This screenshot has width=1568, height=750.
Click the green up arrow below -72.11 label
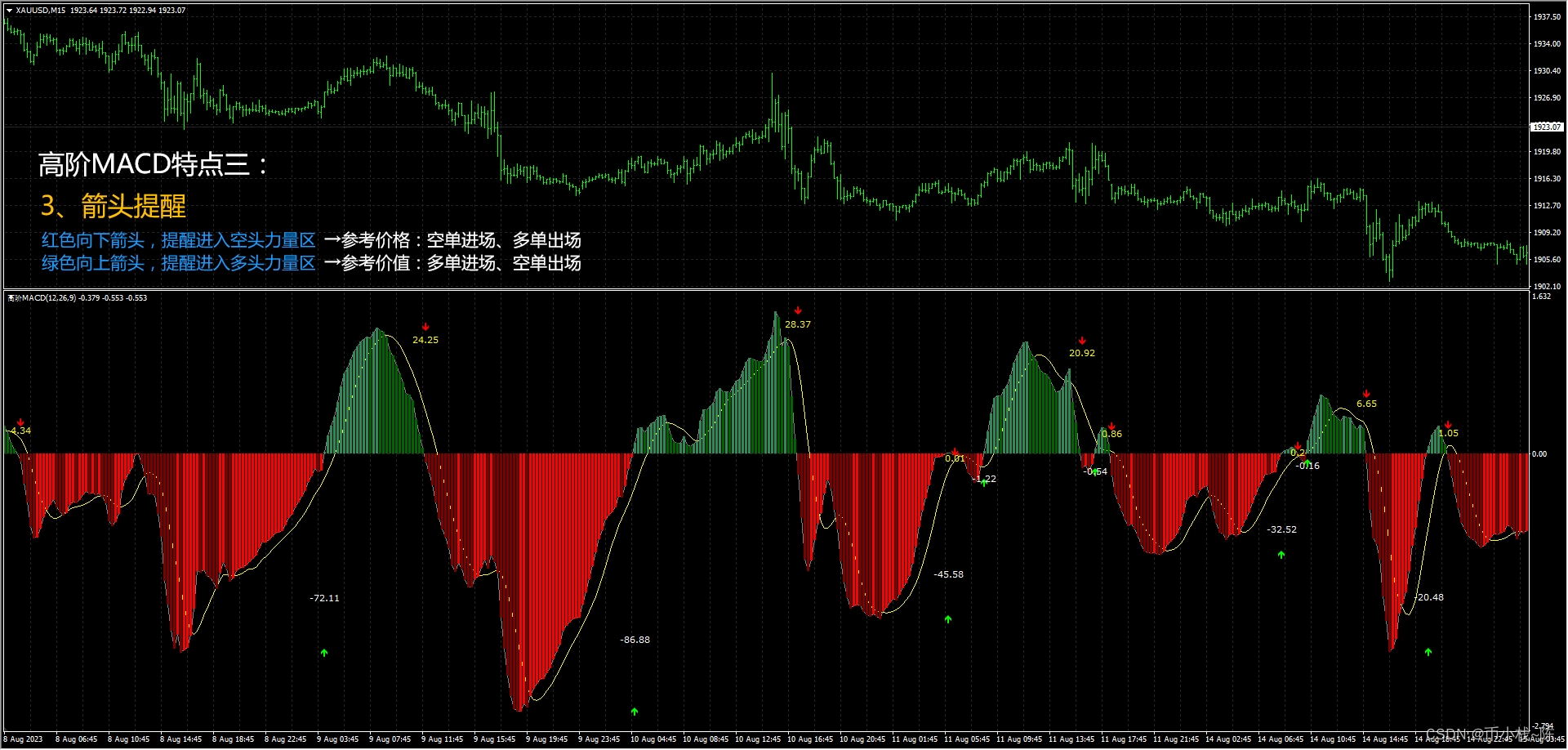324,652
